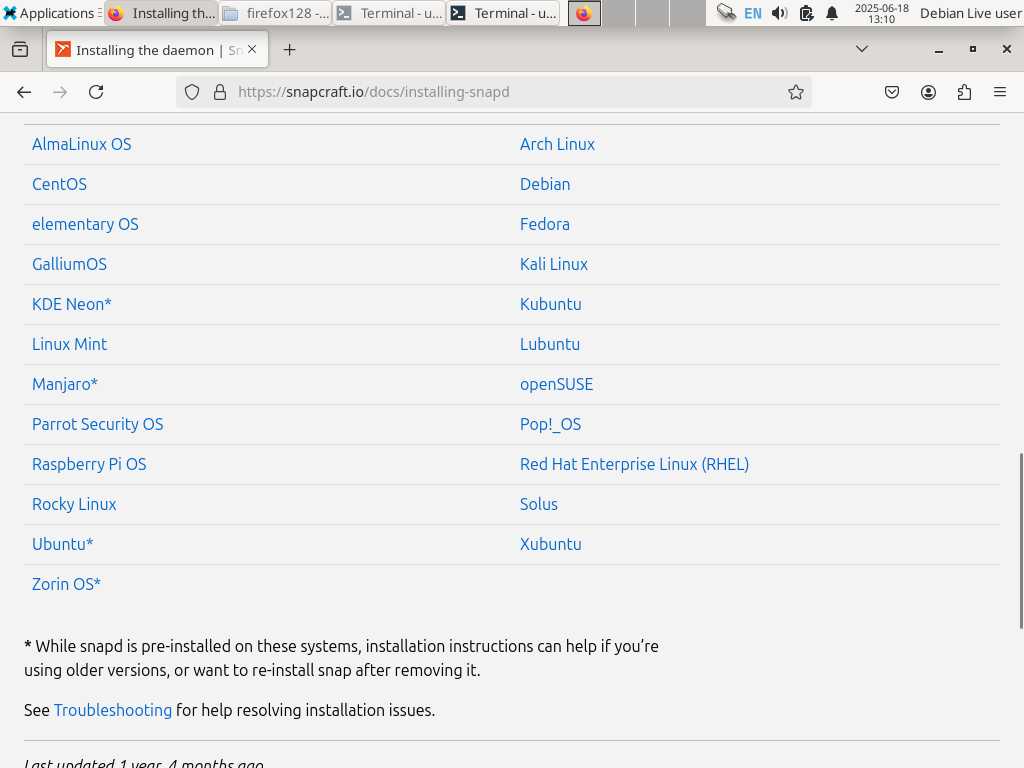Screen dimensions: 1024x768
Task: Click the volume icon in the system tray
Action: click(x=780, y=13)
